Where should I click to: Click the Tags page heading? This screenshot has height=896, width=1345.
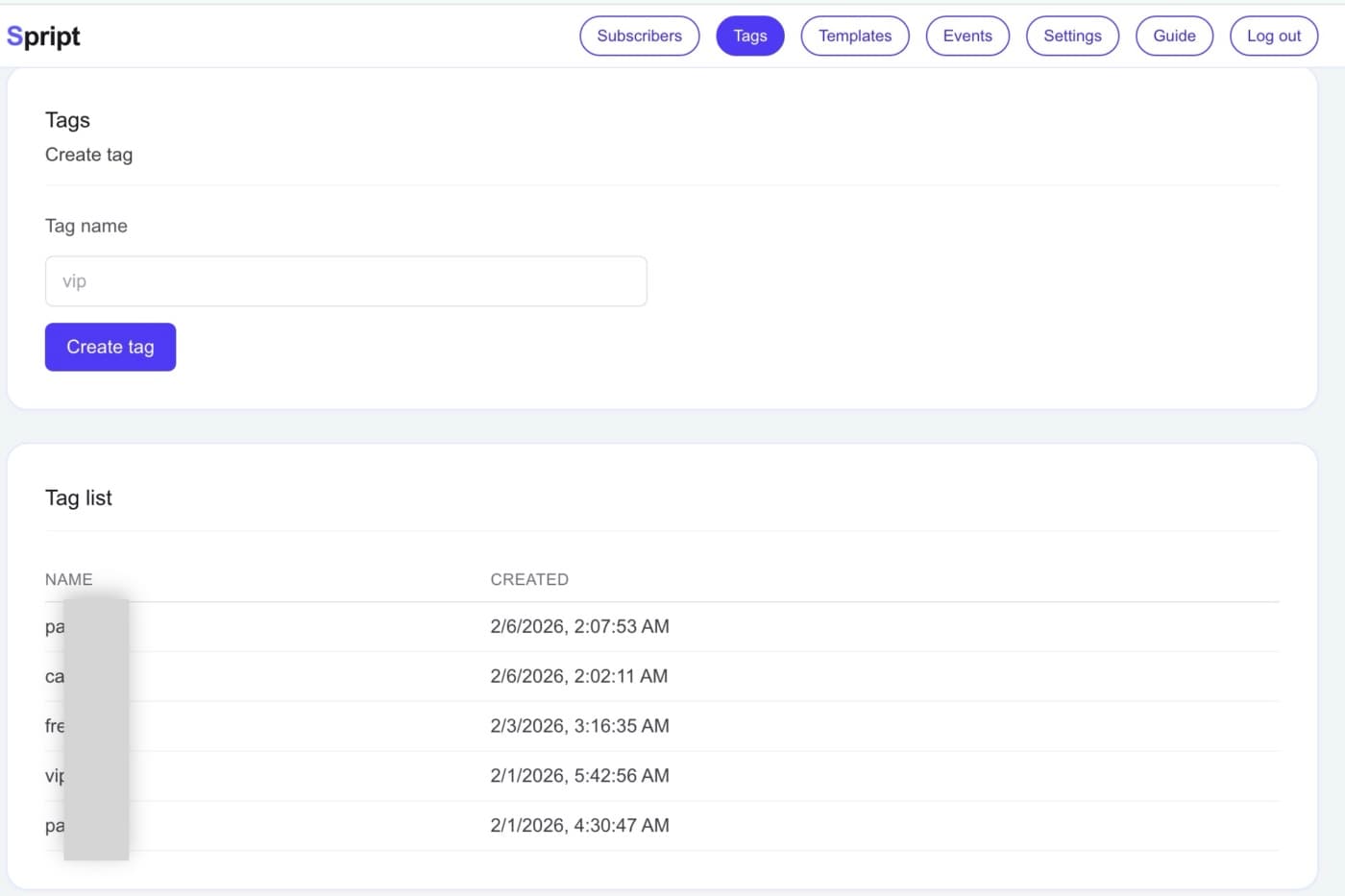67,120
